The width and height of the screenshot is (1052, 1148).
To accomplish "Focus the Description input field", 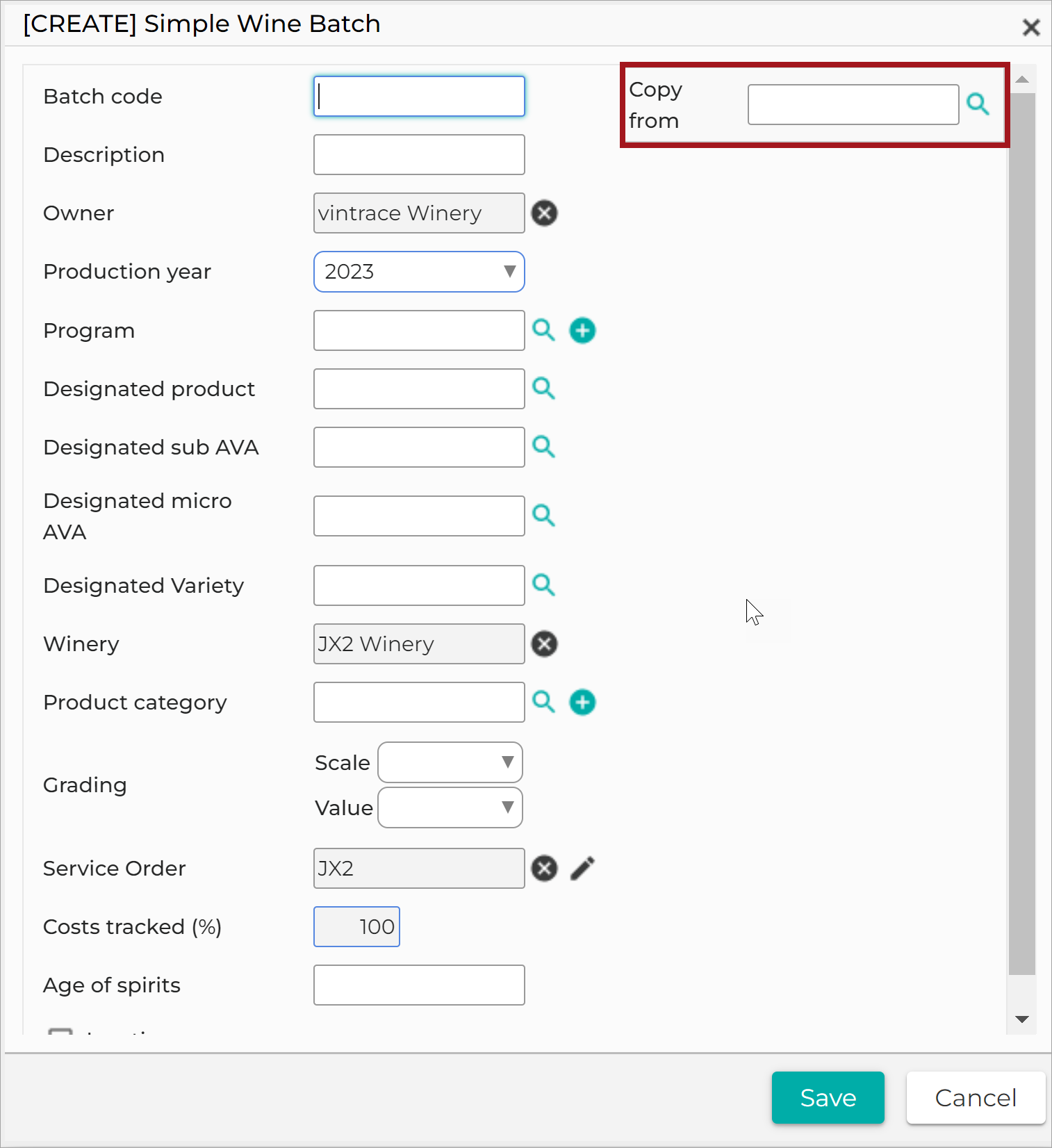I will (419, 154).
